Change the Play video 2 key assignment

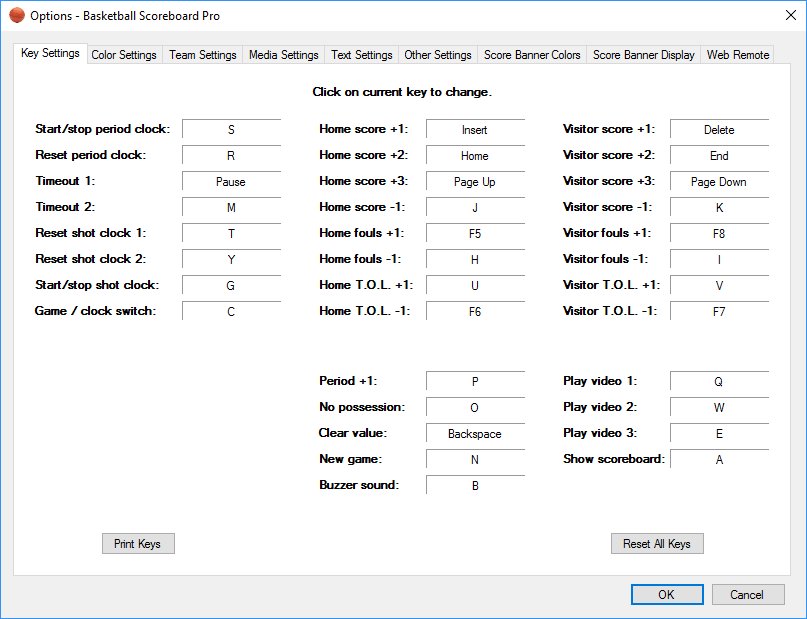pyautogui.click(x=719, y=408)
